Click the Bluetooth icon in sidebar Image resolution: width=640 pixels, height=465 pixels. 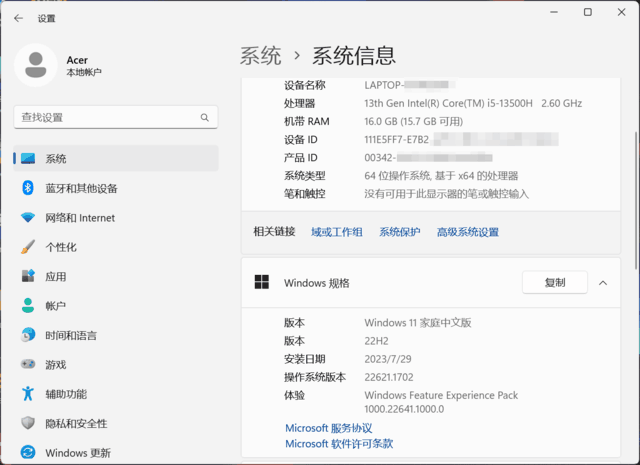point(28,188)
